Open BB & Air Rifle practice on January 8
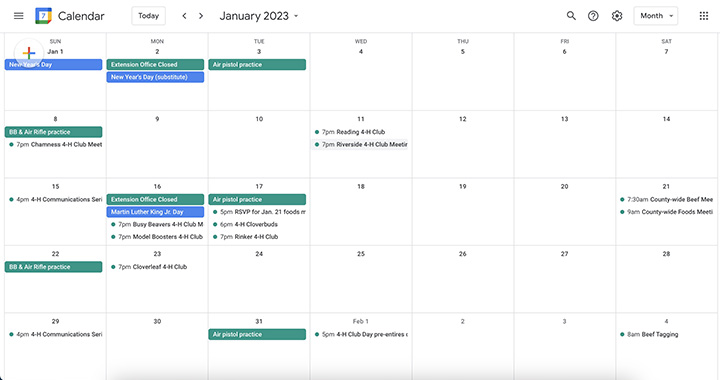This screenshot has height=380, width=720. click(x=53, y=132)
